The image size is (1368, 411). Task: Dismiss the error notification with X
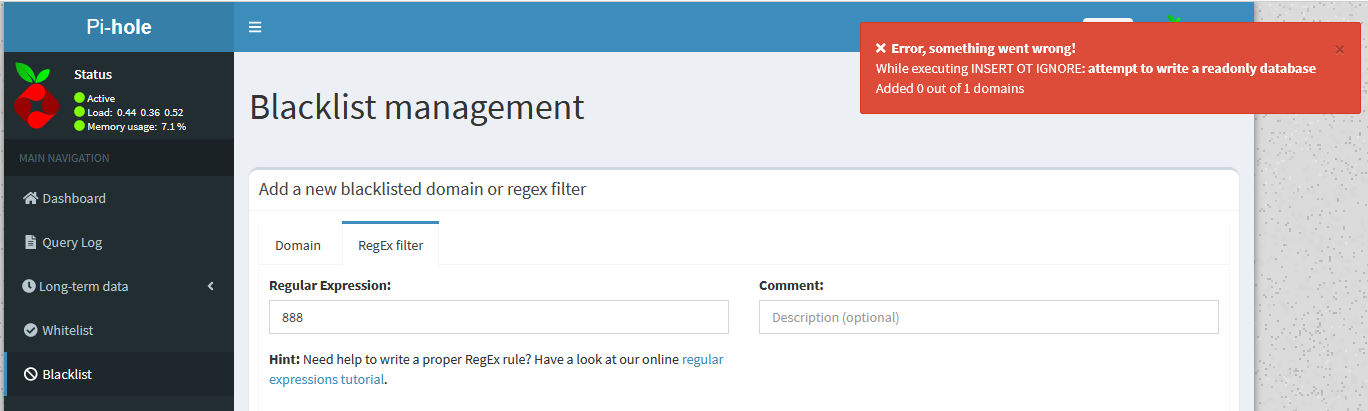[1340, 49]
